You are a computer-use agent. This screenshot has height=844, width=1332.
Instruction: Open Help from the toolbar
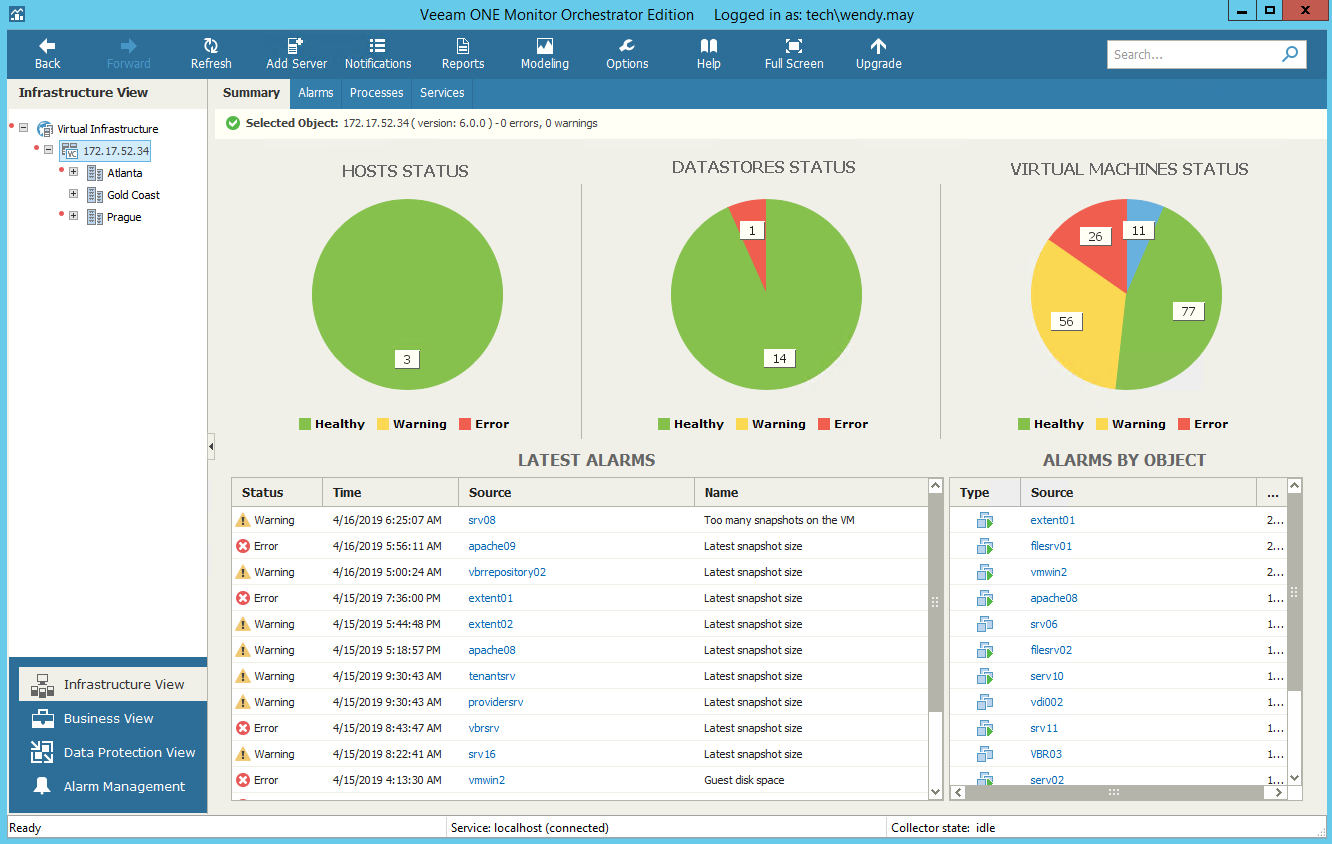pos(709,54)
